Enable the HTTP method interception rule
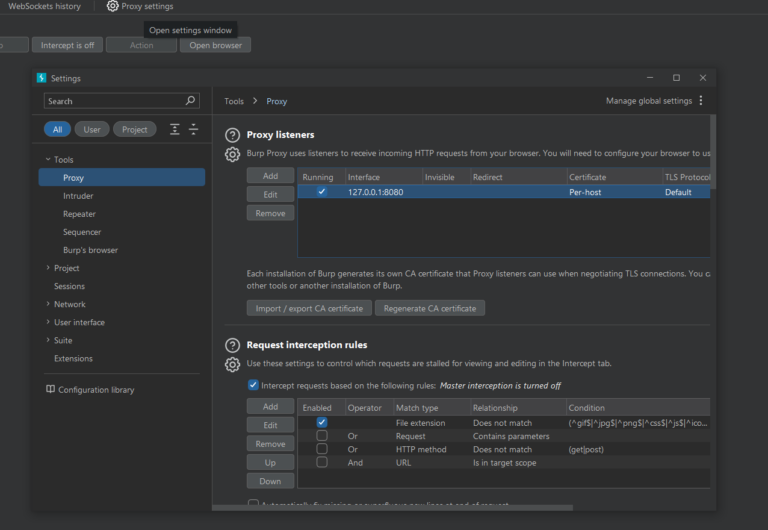The image size is (768, 530). click(322, 449)
